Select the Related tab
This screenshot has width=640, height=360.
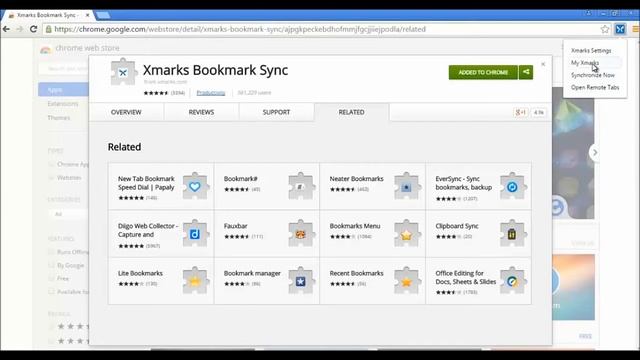pyautogui.click(x=351, y=112)
